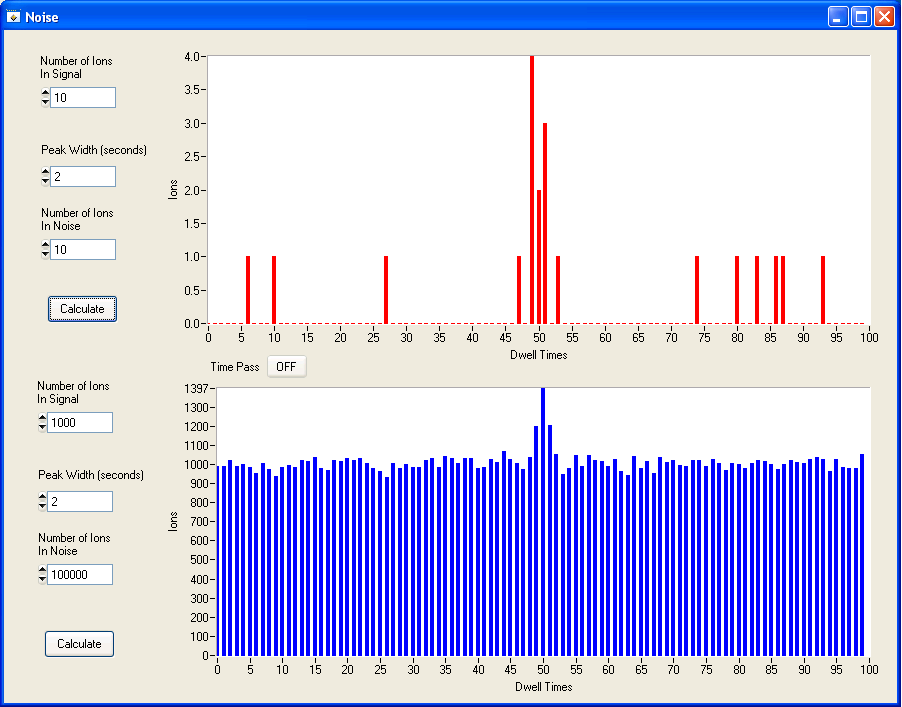Increment the top Number of Ions In Signal spinner

pos(44,93)
